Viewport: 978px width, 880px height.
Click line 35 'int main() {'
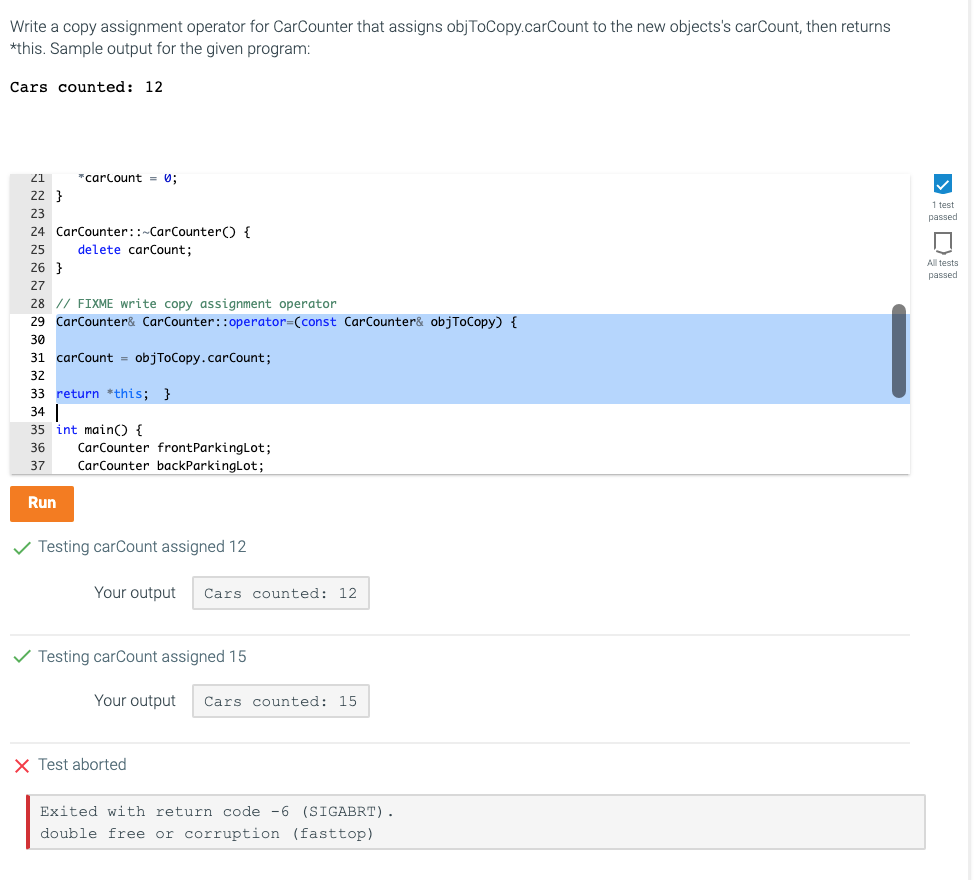99,430
